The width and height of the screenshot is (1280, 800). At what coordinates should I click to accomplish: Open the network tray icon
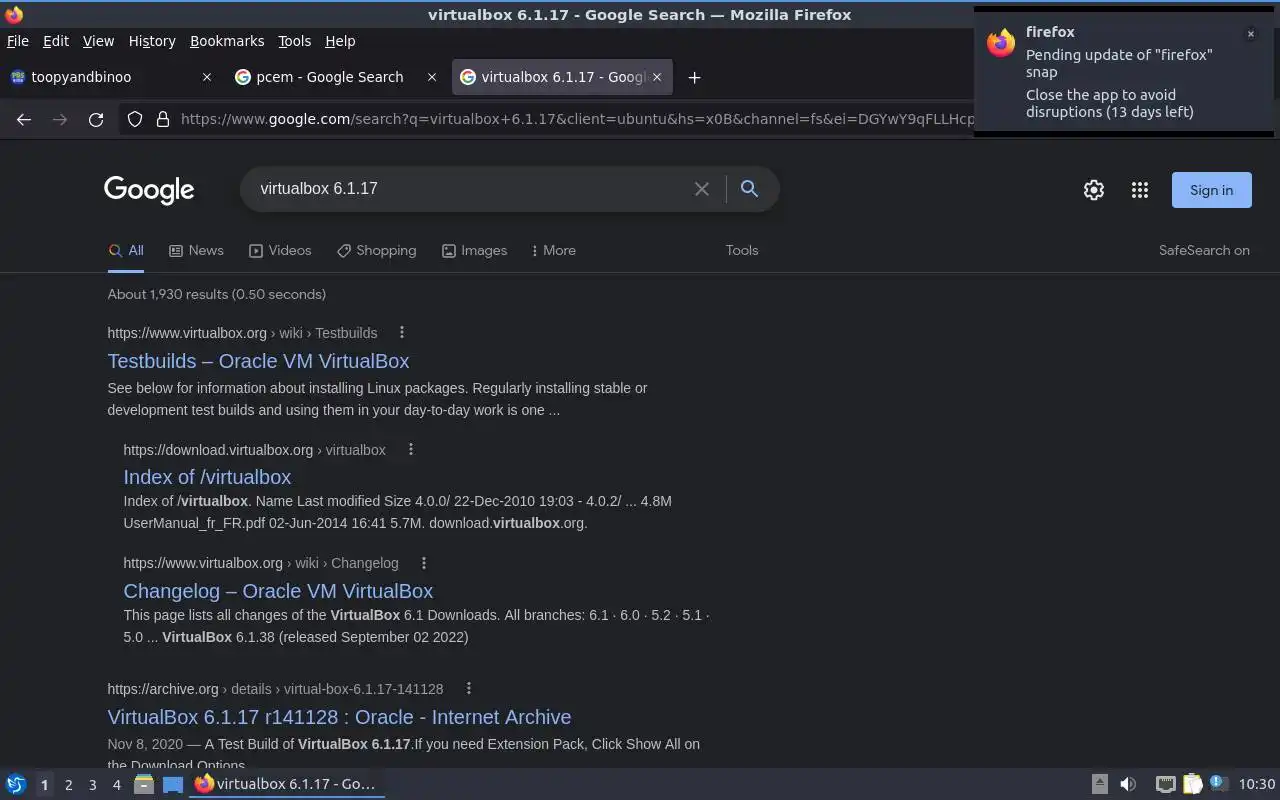point(1165,784)
